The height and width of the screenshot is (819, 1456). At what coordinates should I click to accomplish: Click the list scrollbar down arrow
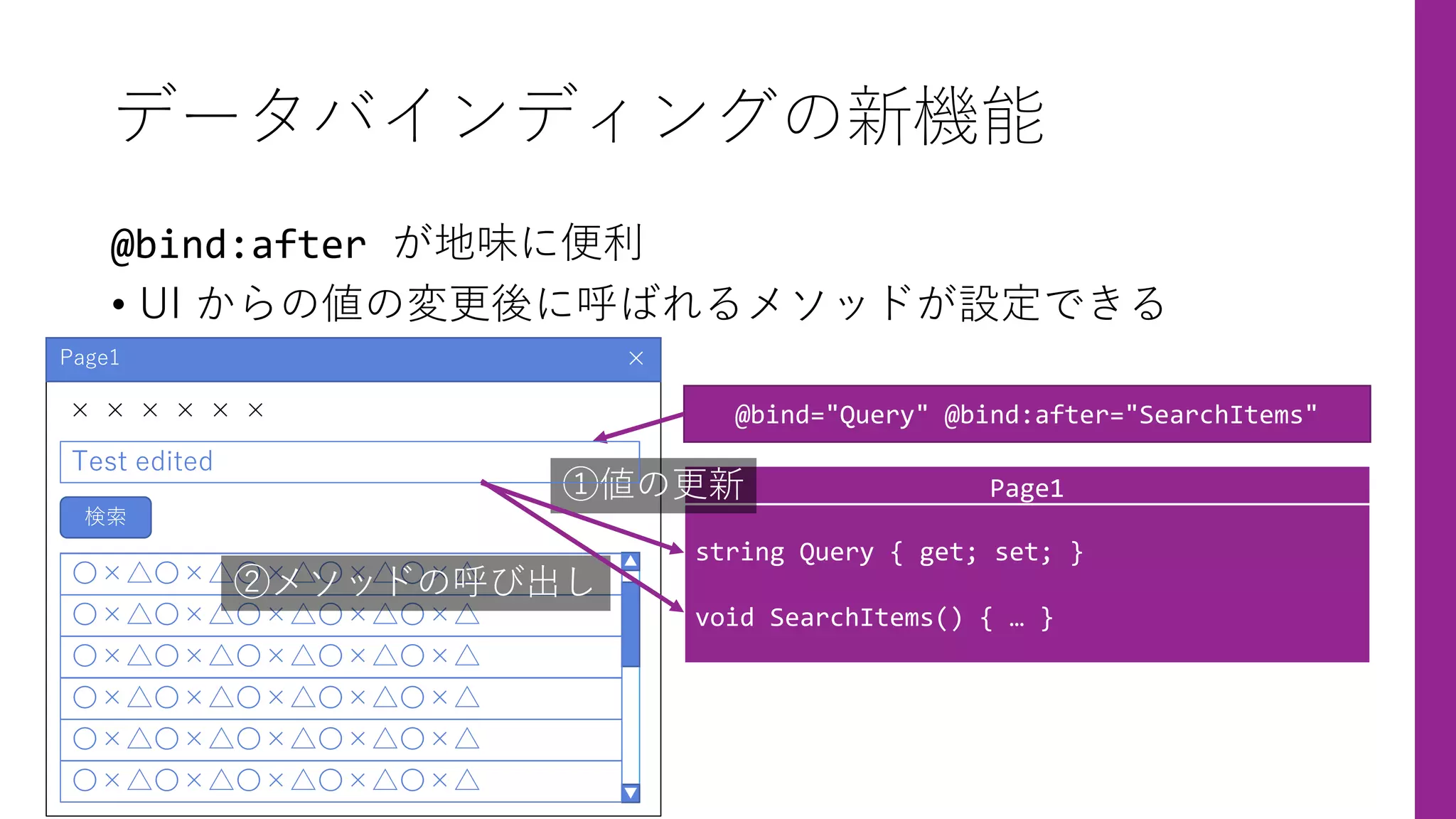coord(631,793)
